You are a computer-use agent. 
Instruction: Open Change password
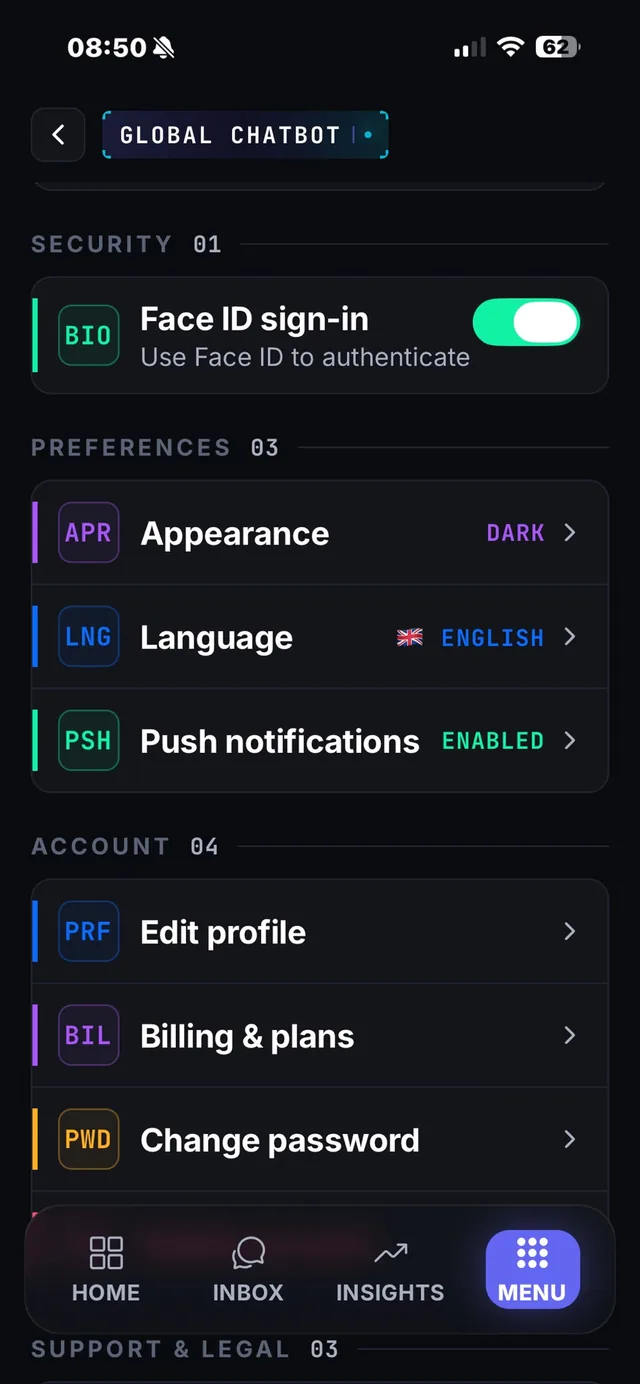coord(320,1140)
